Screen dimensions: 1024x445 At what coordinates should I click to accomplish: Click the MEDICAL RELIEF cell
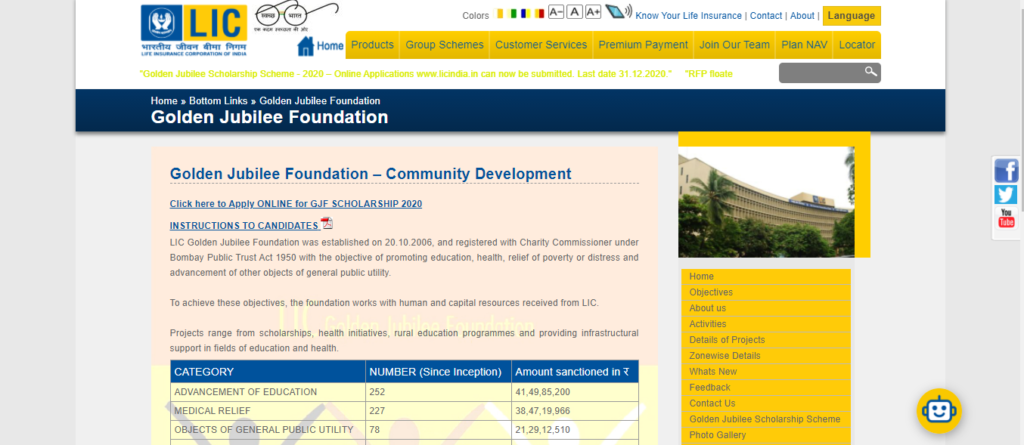point(268,411)
